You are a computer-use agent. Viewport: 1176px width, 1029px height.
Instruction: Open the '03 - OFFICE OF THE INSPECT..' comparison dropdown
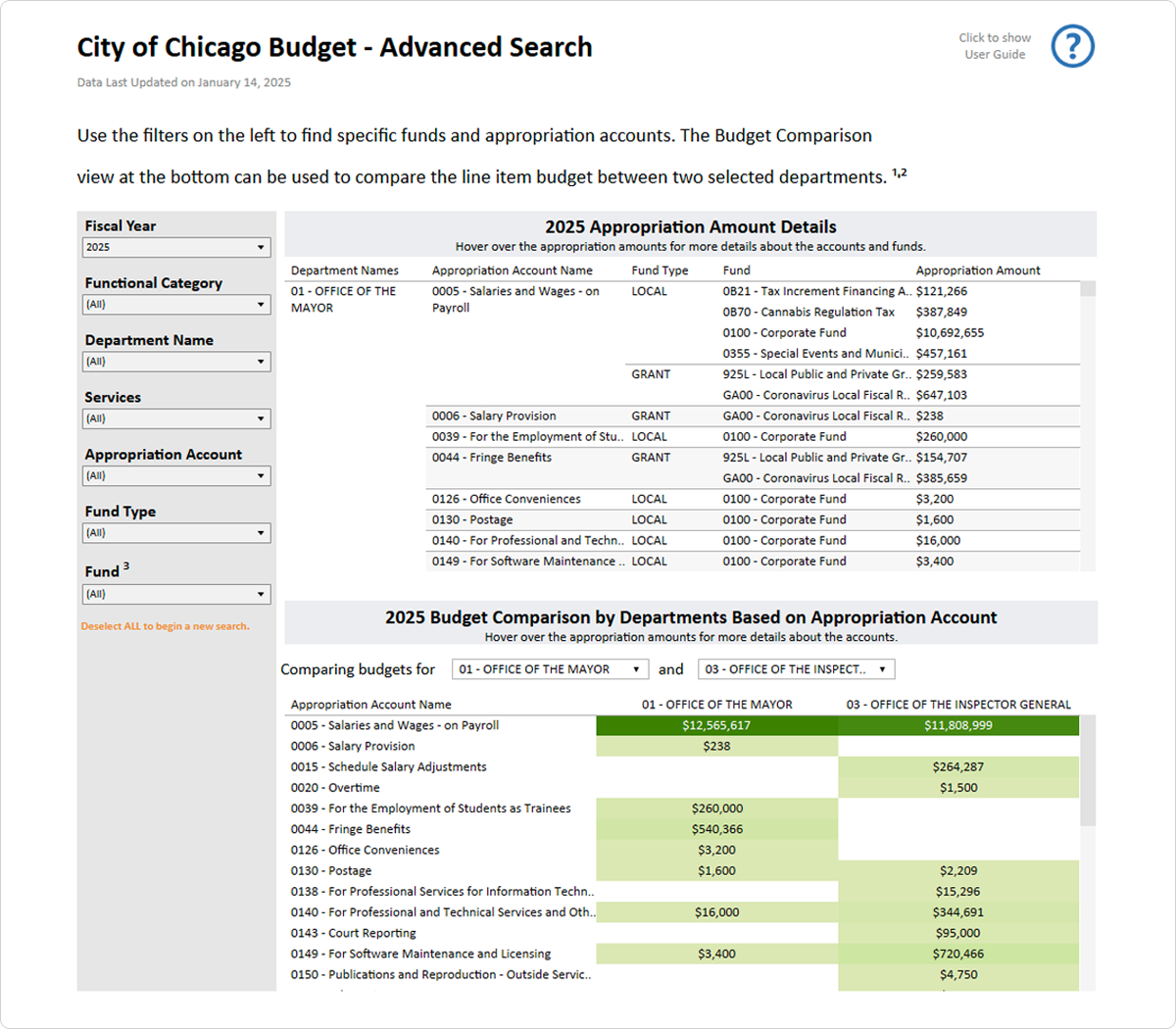(796, 669)
